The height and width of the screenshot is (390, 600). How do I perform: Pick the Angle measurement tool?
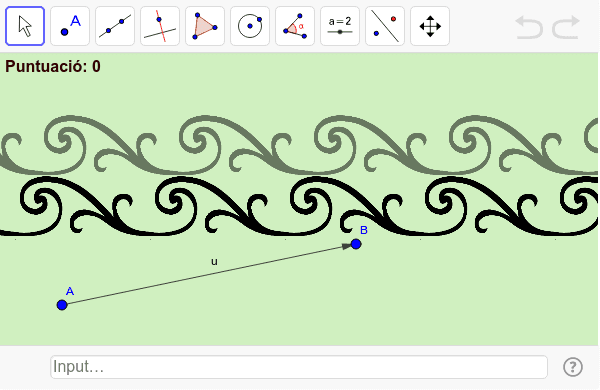(295, 26)
